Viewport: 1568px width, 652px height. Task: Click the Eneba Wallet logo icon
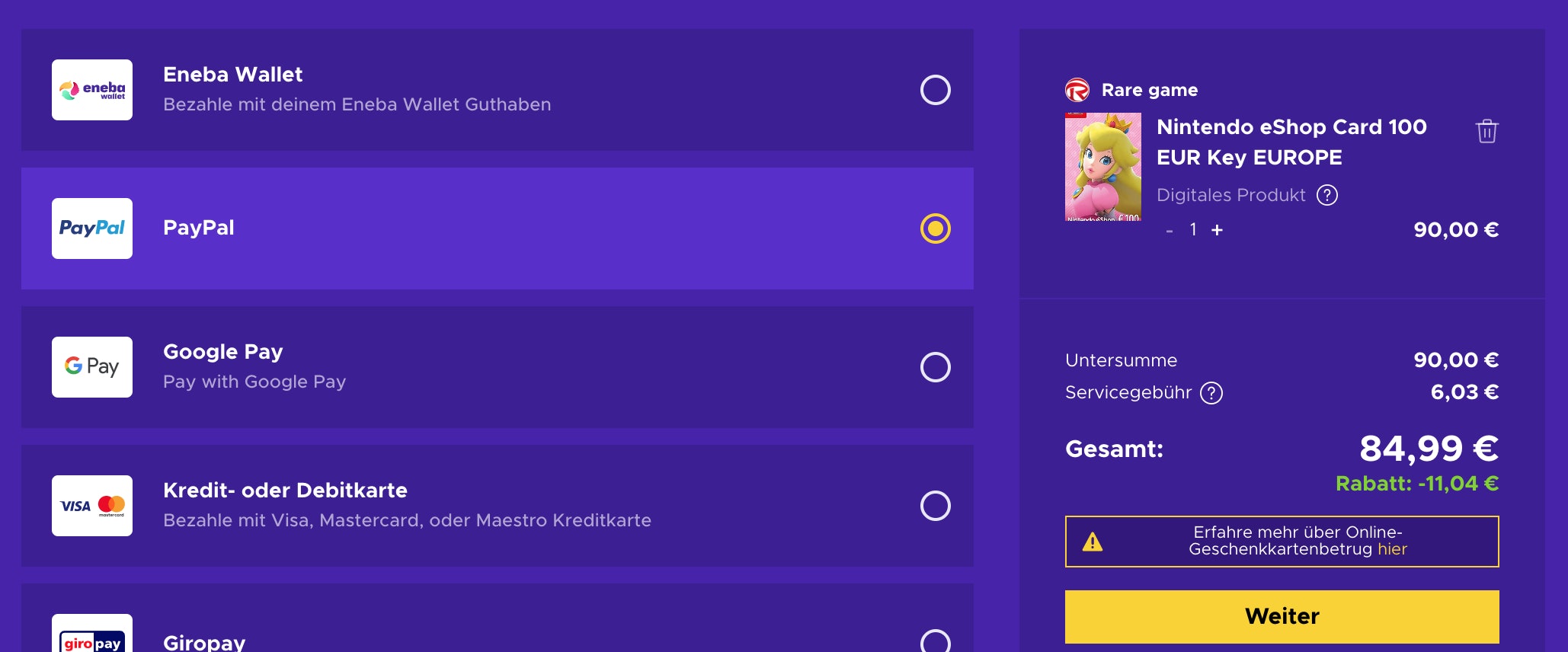pos(91,90)
